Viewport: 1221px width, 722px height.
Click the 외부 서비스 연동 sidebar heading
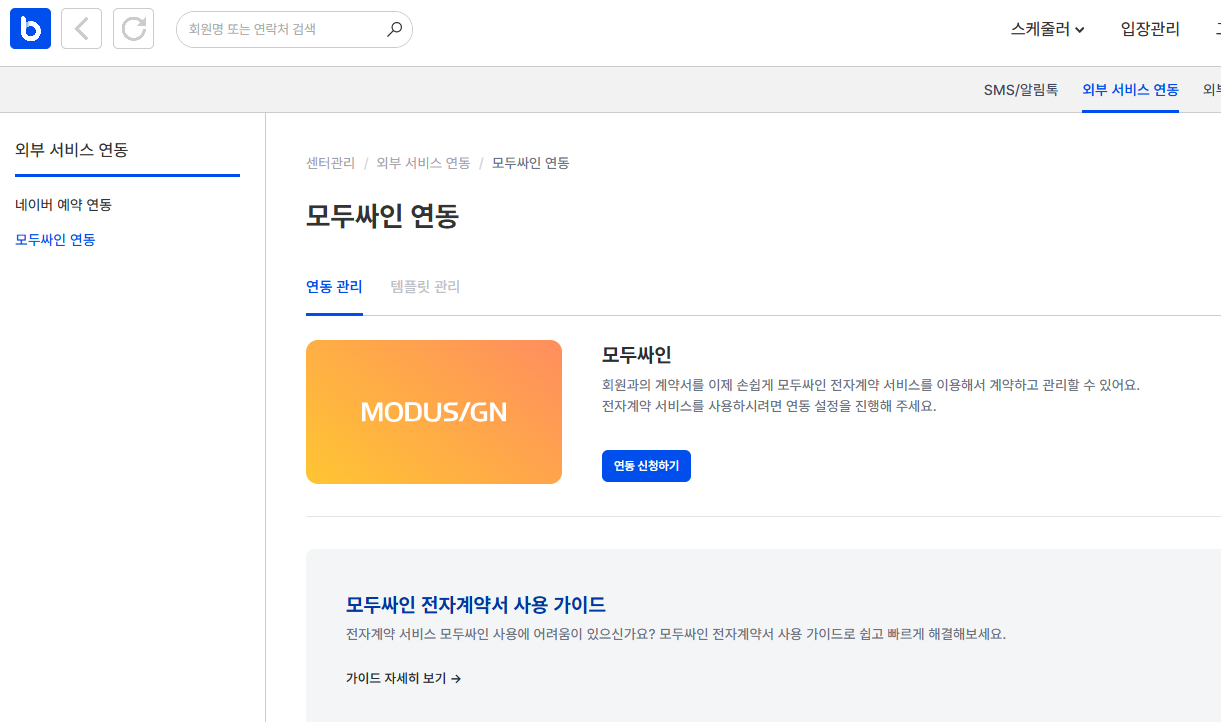[71, 150]
